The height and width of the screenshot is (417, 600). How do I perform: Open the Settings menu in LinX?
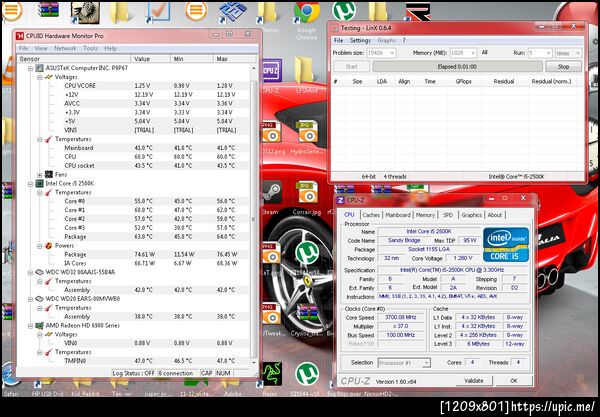[x=360, y=40]
